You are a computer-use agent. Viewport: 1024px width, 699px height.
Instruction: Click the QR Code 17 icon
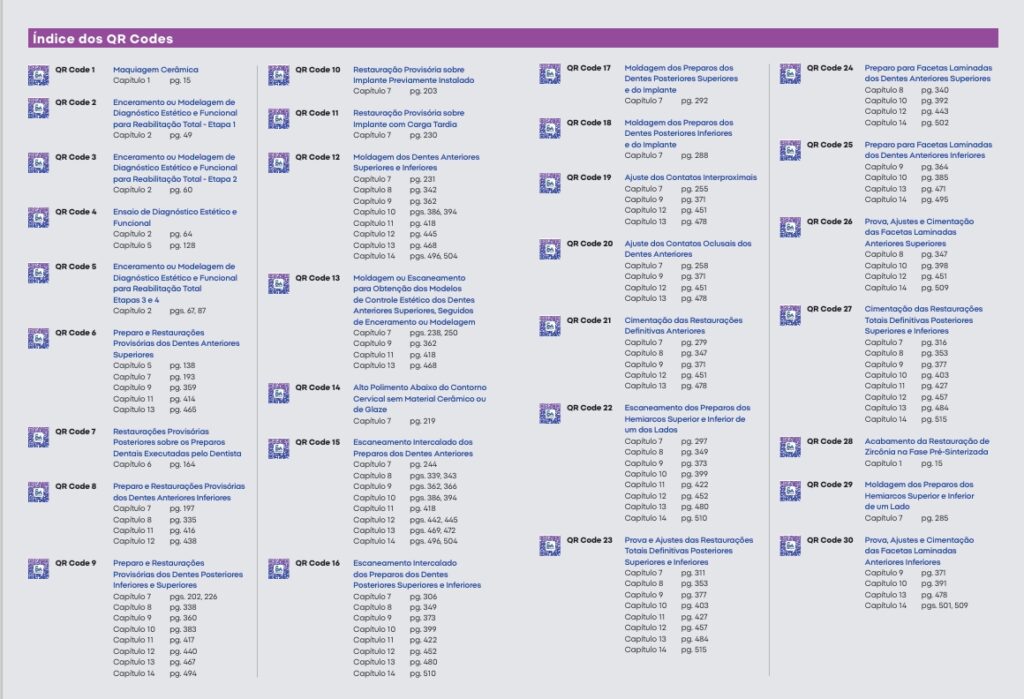pos(550,73)
